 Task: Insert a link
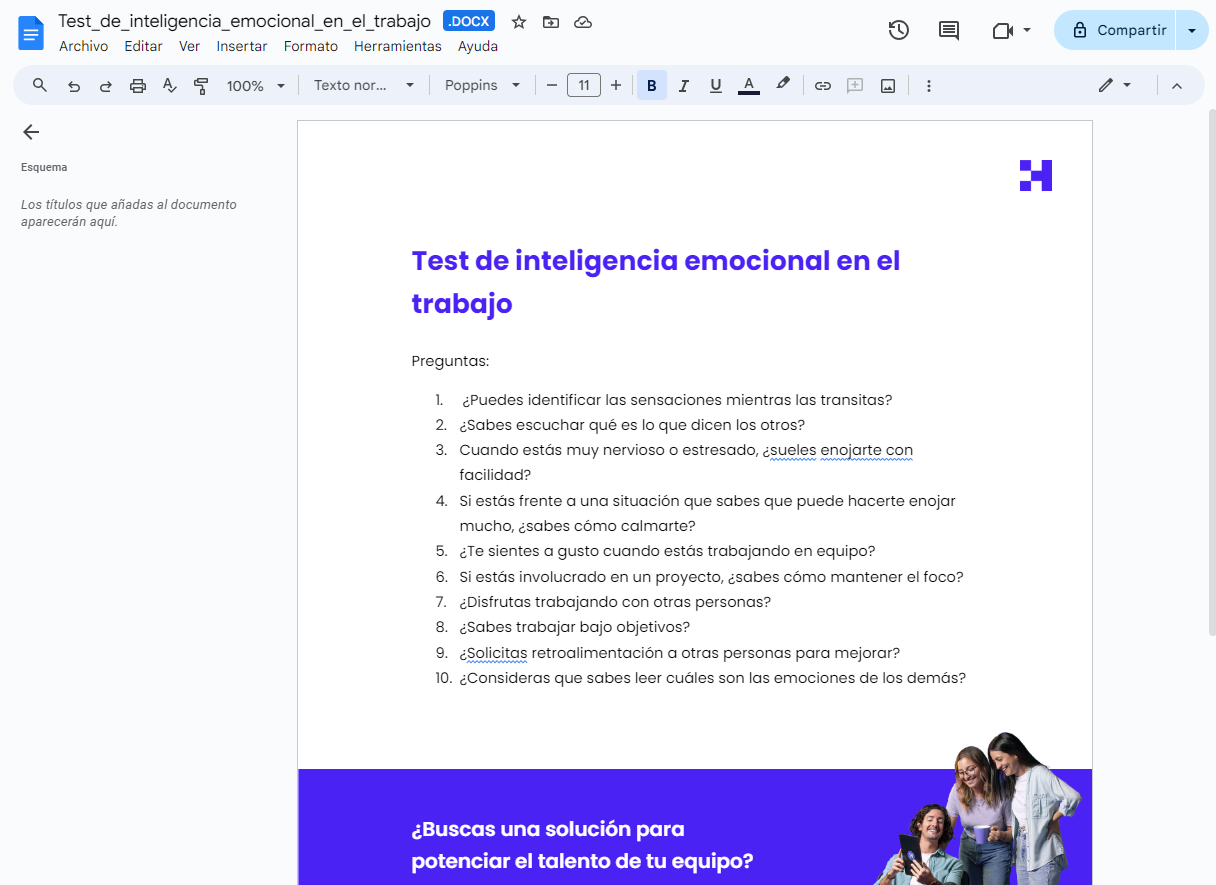click(823, 85)
